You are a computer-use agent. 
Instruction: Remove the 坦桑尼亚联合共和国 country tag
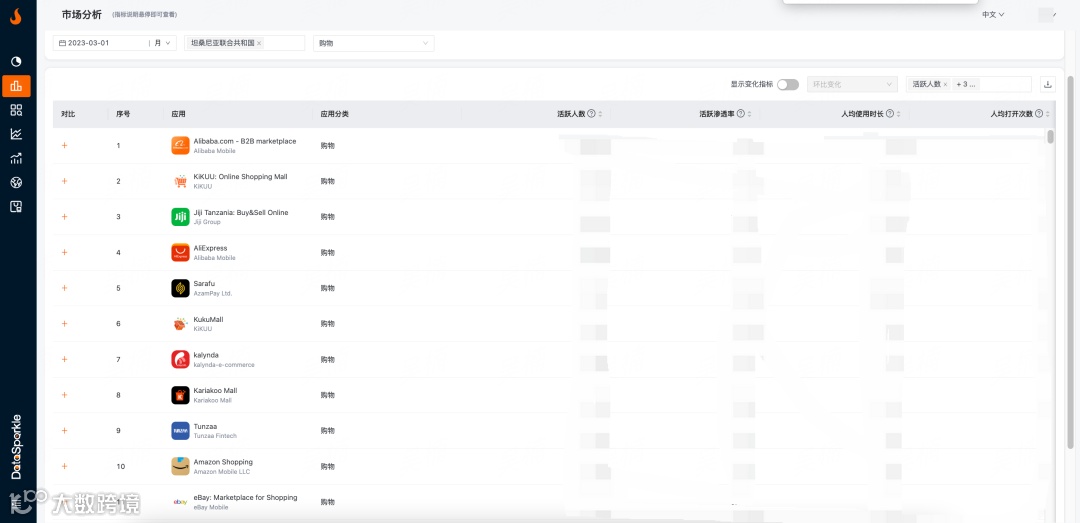(x=259, y=43)
